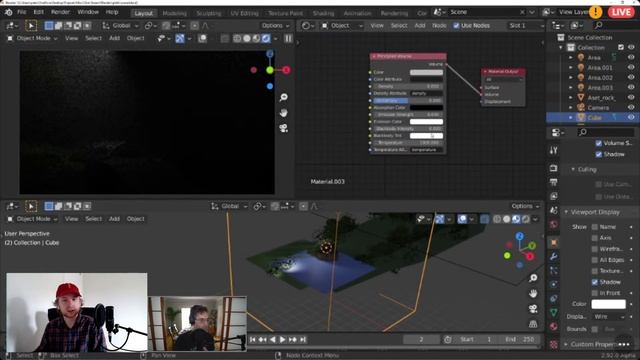Hide the Area light in outliner
The height and width of the screenshot is (360, 640).
tap(631, 58)
